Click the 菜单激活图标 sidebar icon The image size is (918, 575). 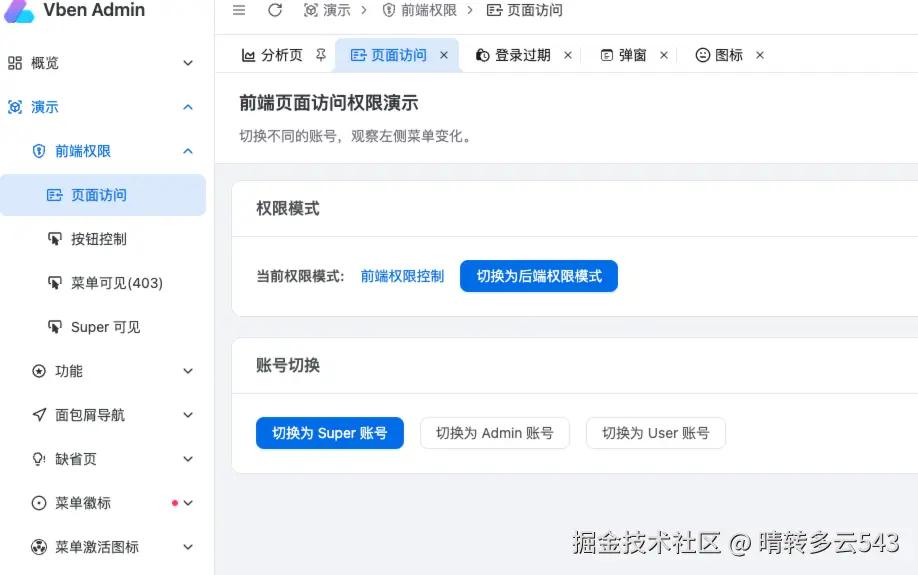39,547
